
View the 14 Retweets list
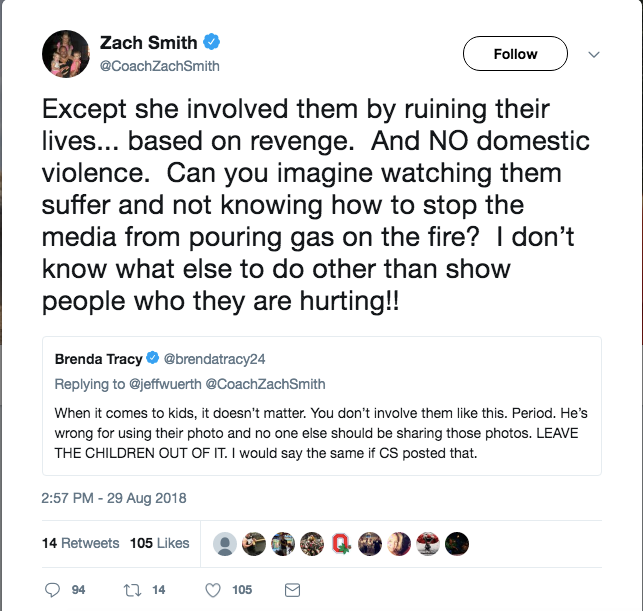point(80,543)
